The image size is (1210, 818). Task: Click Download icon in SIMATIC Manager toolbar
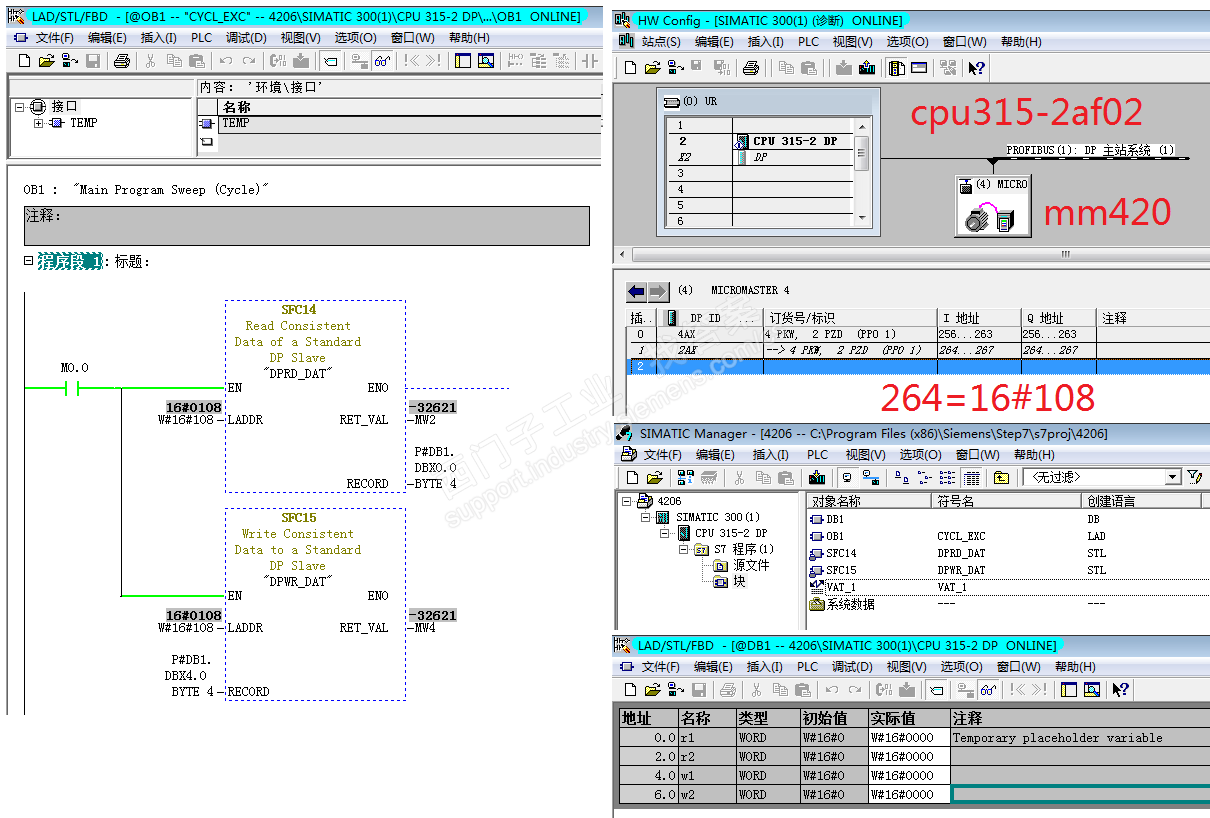tap(817, 478)
